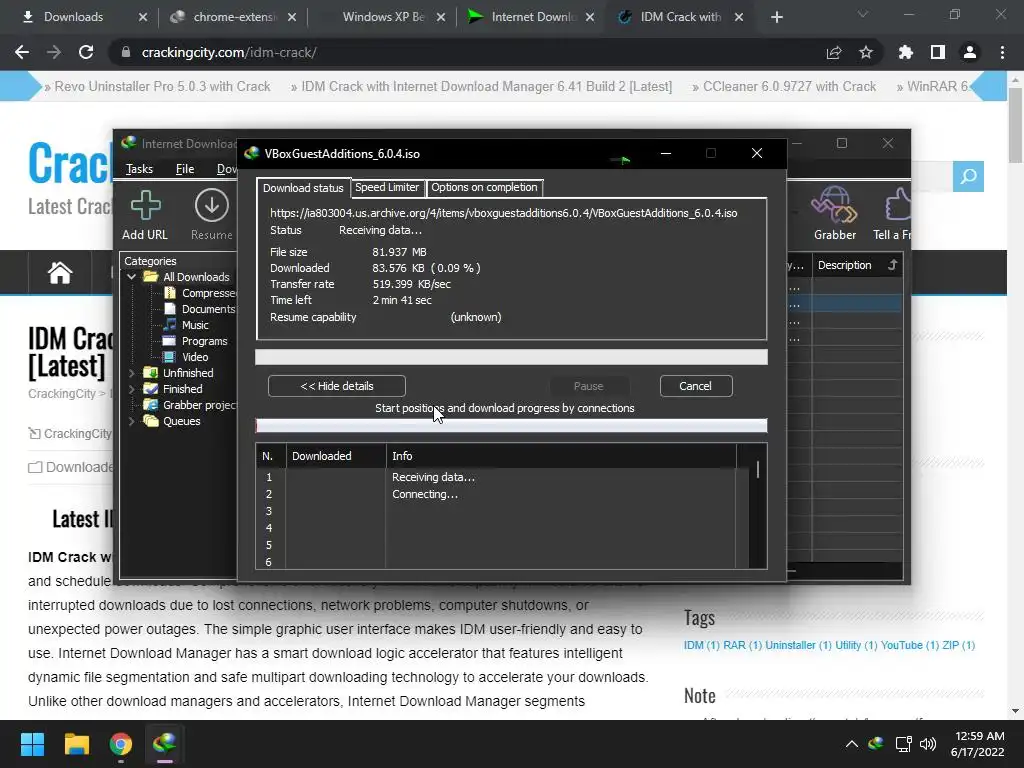Viewport: 1024px width, 768px height.
Task: Select the Music category in tree
Action: [x=195, y=325]
